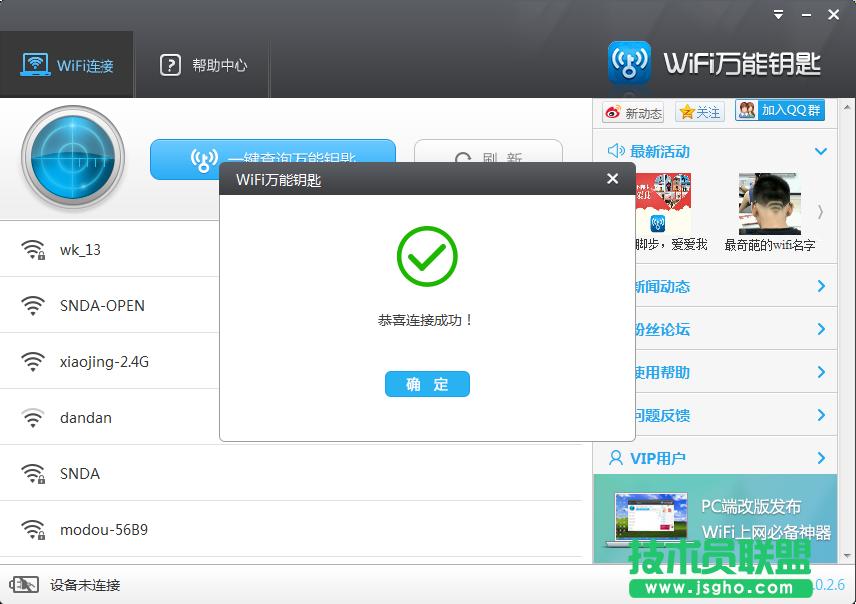Screen dimensions: 856x604
Task: Expand the 新闻动态 section chevron
Action: (821, 287)
